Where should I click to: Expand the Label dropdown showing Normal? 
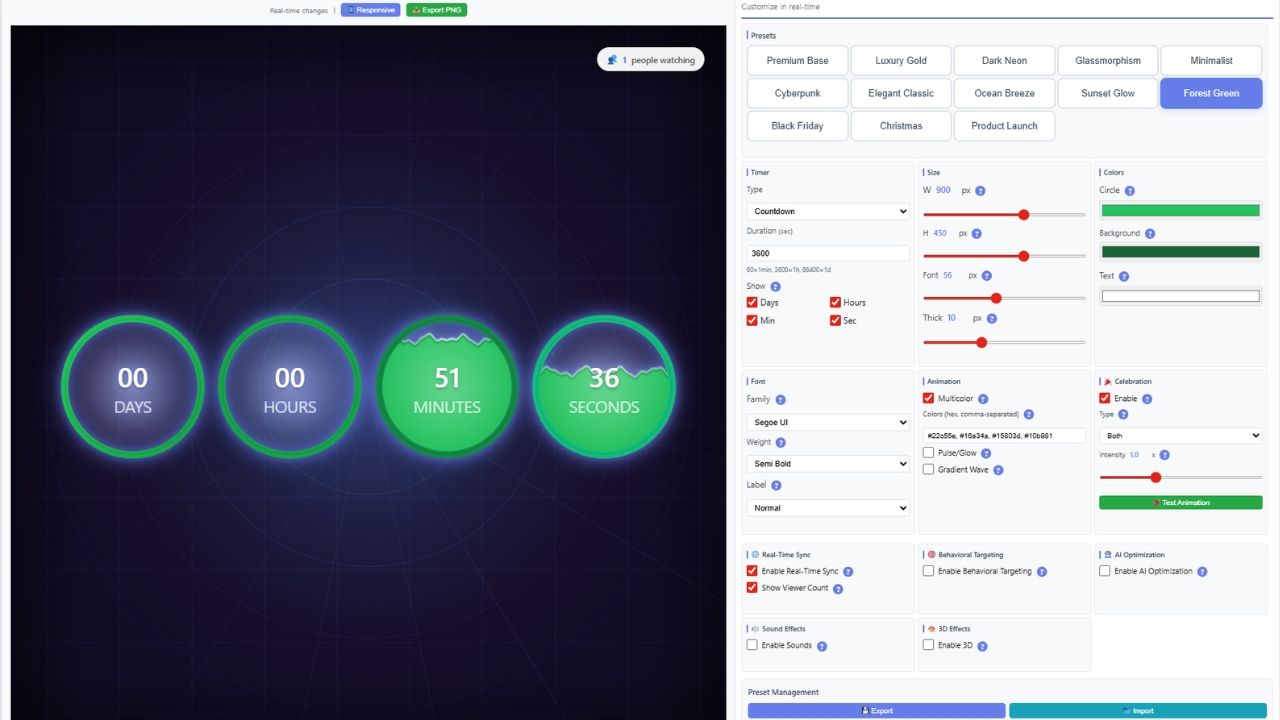coord(828,508)
